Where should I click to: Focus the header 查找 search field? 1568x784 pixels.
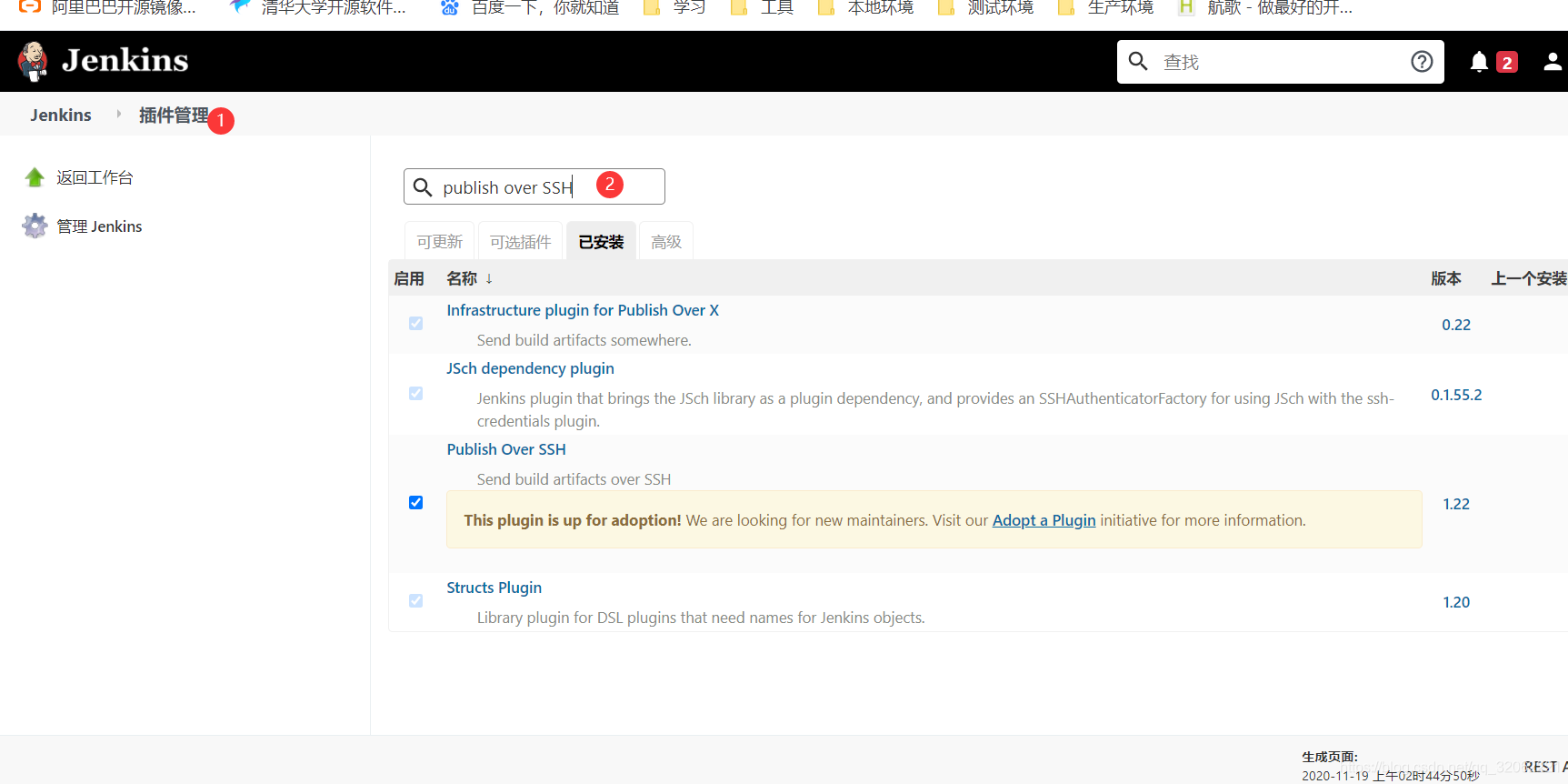click(x=1280, y=62)
